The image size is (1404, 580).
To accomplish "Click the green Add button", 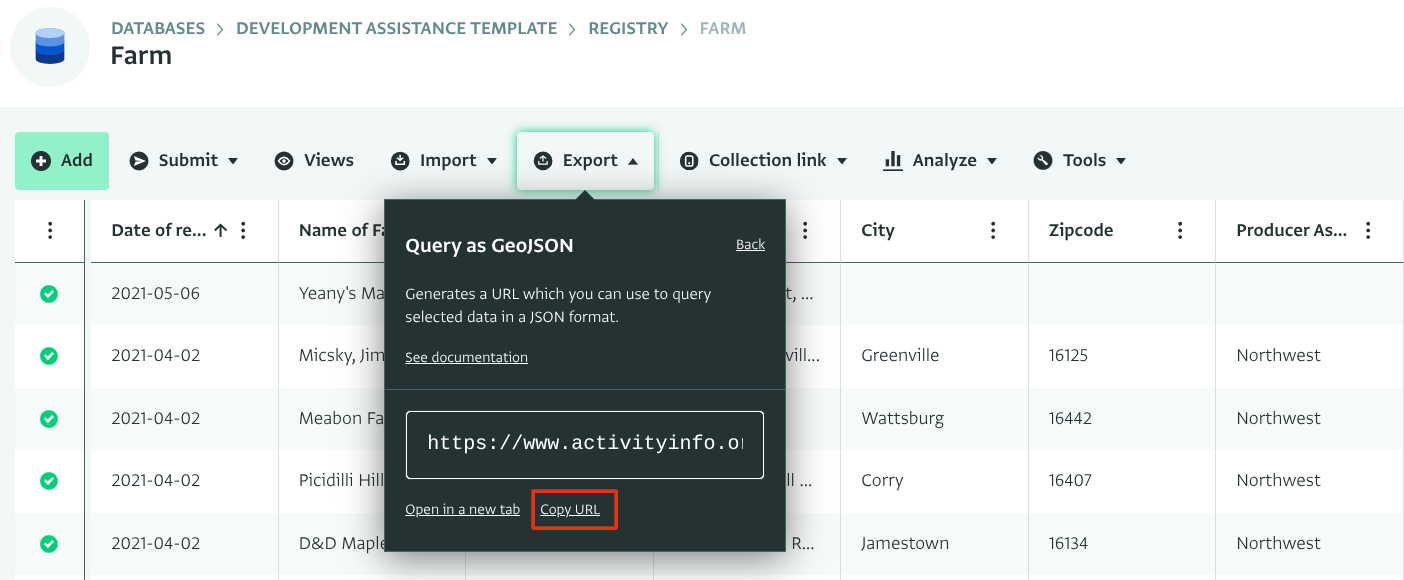I will click(62, 161).
